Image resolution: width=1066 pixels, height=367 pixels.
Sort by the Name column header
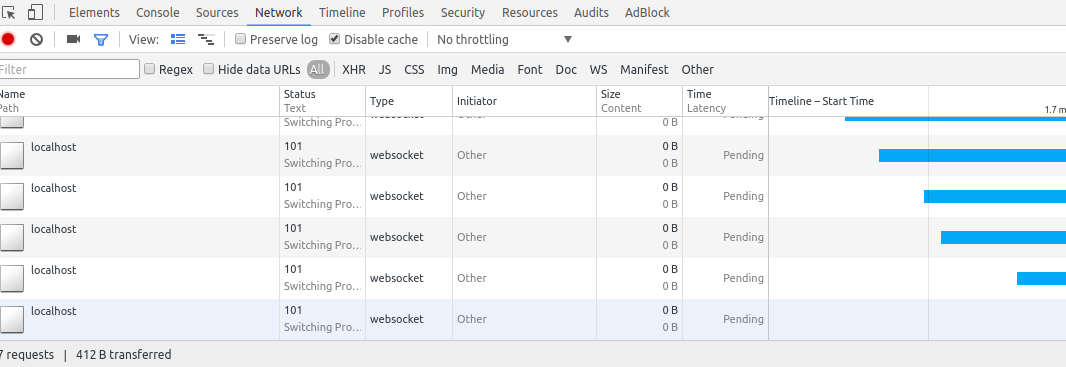139,101
